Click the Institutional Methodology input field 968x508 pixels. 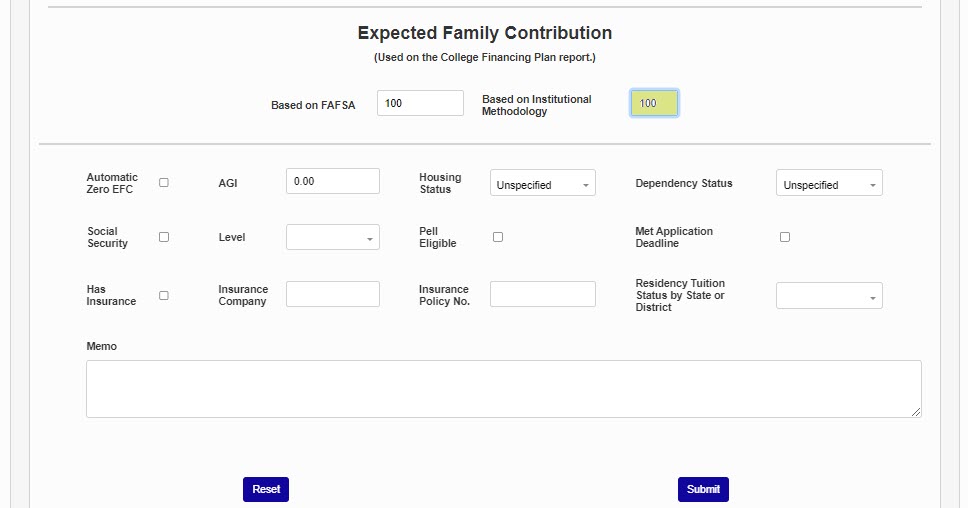[654, 103]
